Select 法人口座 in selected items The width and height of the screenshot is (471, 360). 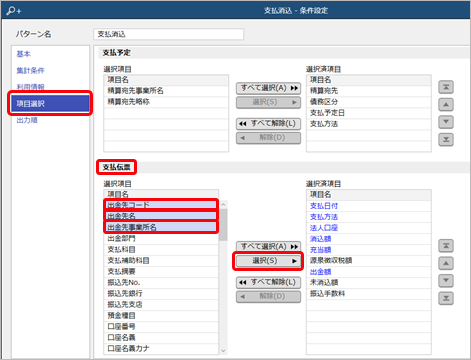tap(369, 228)
